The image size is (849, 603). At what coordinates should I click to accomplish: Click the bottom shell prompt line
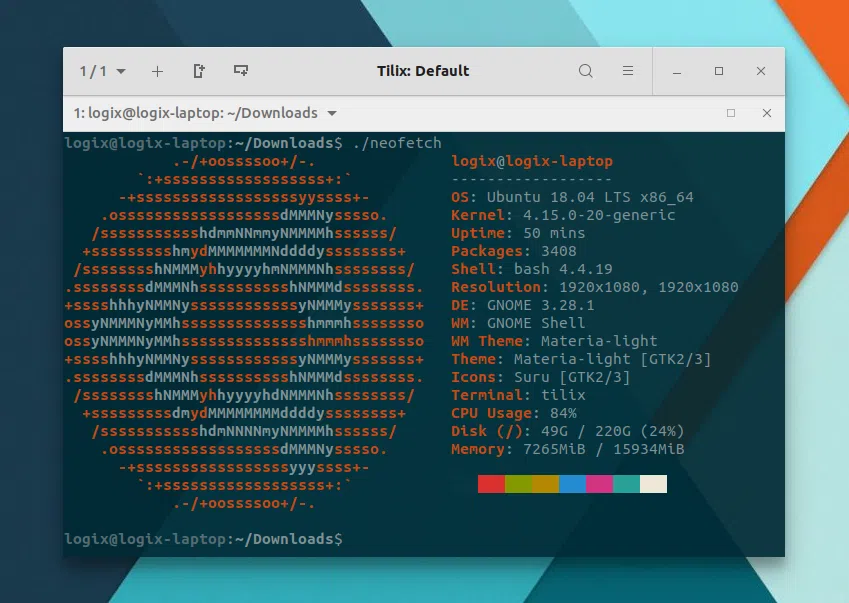[x=203, y=539]
